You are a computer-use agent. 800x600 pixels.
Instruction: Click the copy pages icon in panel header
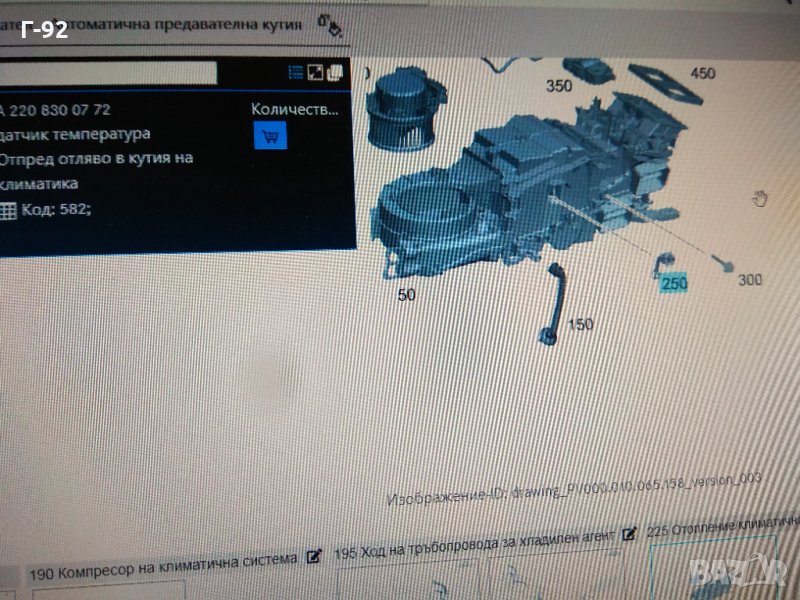[x=335, y=72]
